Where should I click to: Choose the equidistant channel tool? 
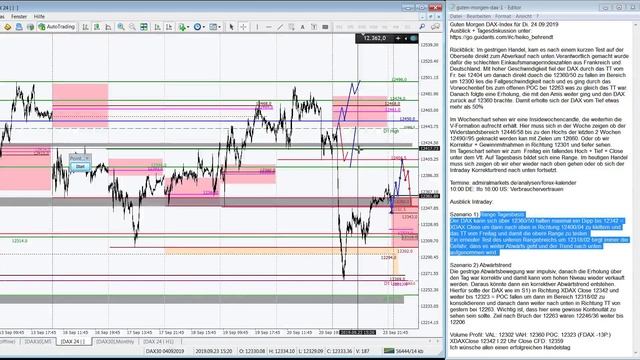click(291, 27)
